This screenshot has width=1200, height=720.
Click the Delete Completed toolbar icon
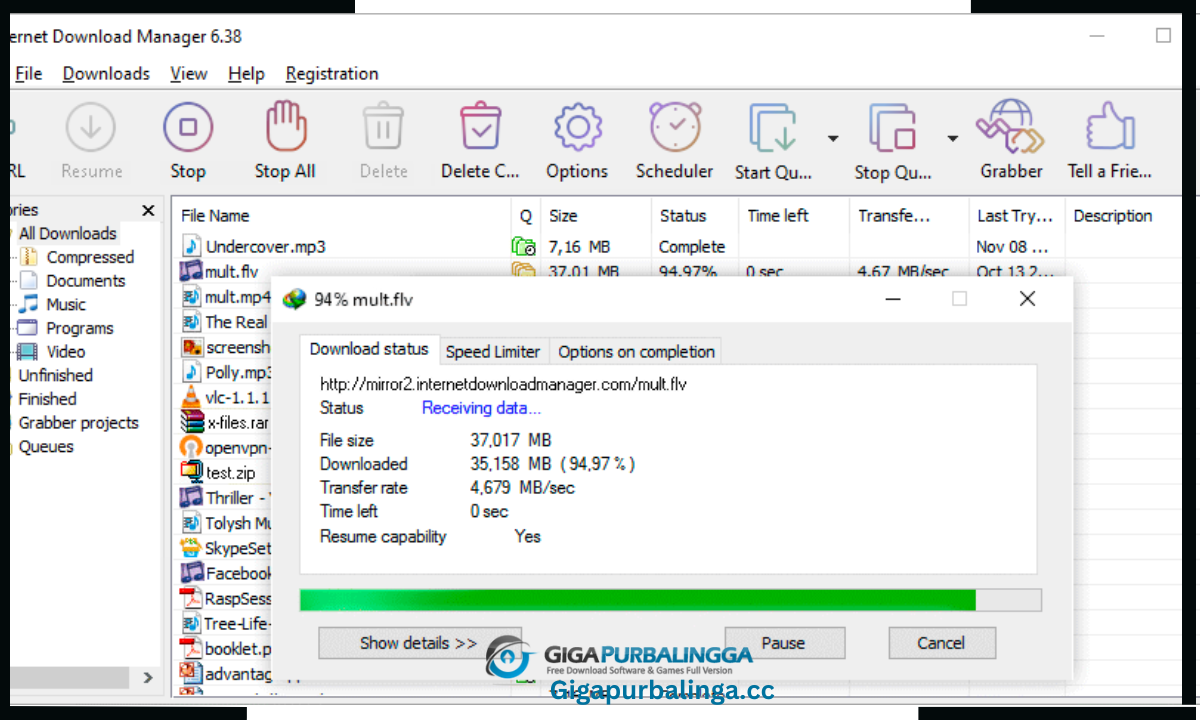tap(480, 127)
